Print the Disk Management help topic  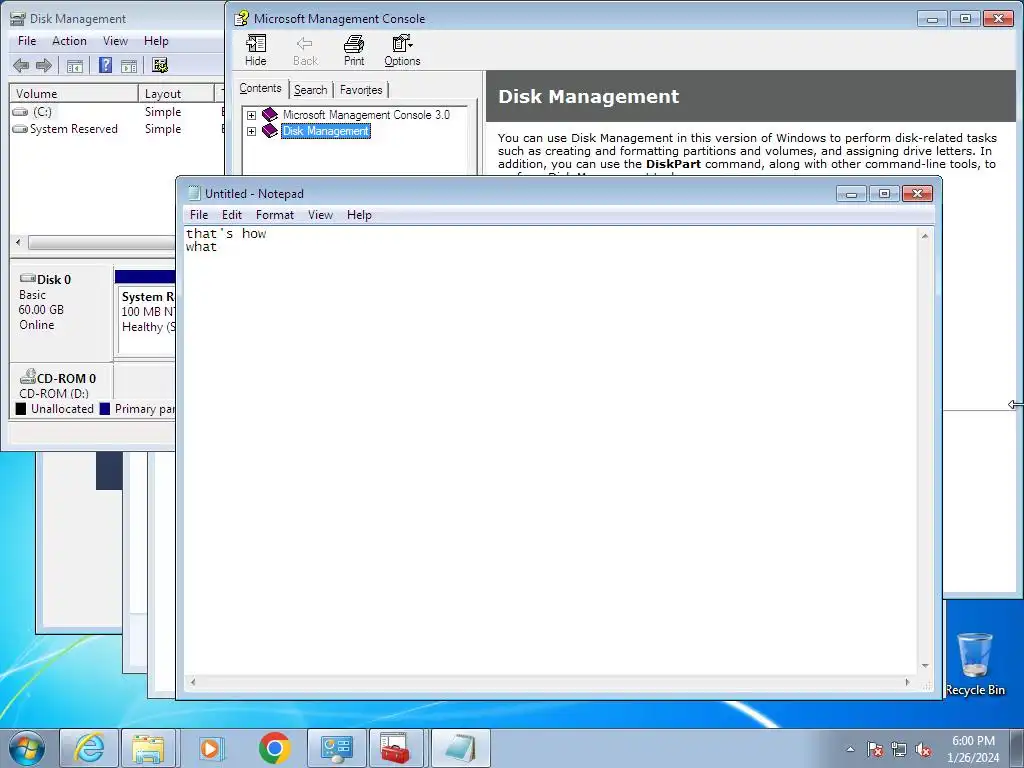(354, 51)
